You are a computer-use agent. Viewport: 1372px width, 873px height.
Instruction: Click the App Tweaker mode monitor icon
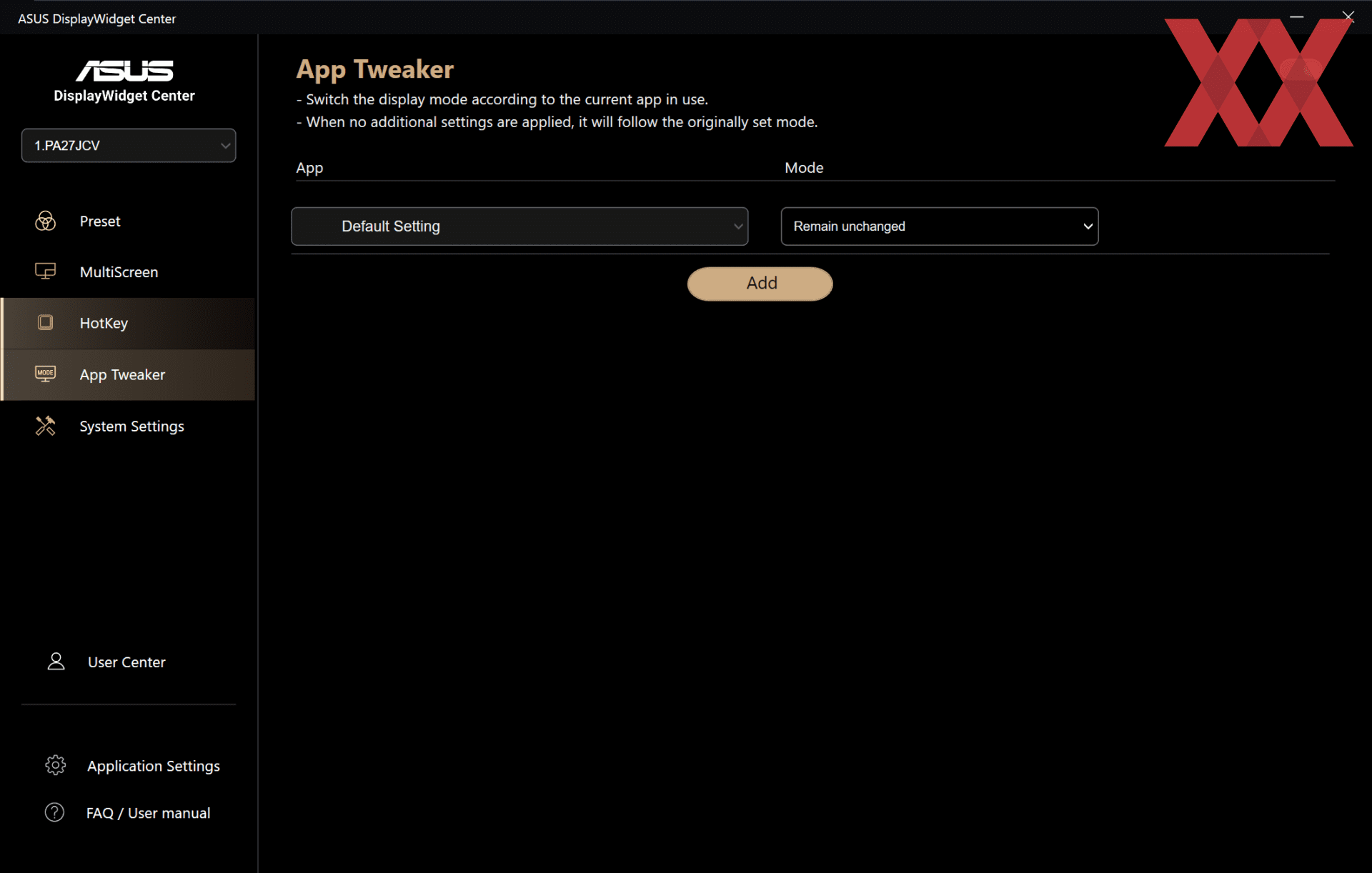(46, 374)
